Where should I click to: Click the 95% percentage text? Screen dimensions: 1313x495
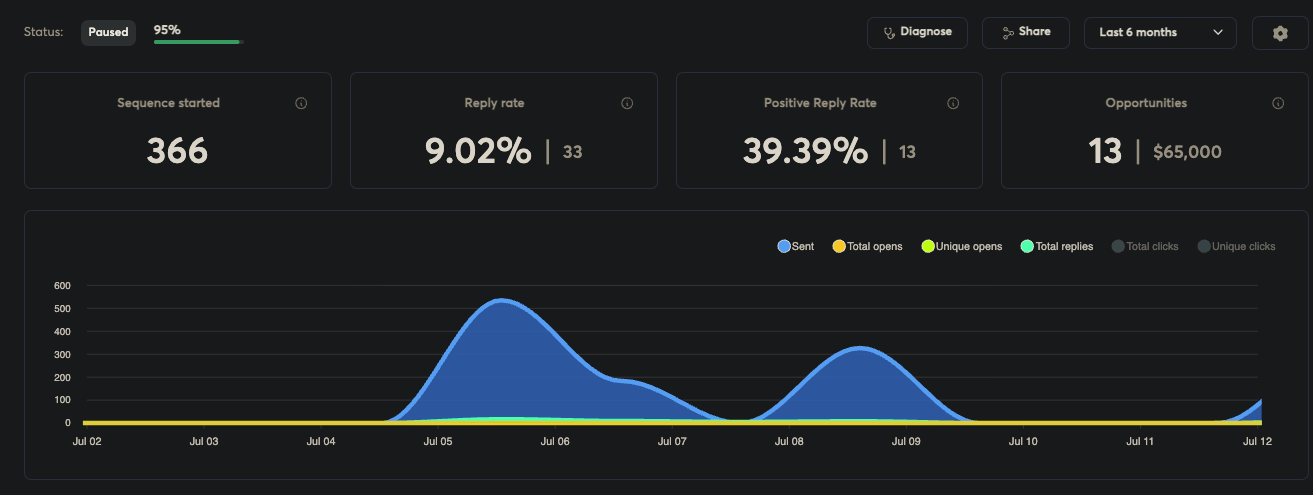(167, 30)
